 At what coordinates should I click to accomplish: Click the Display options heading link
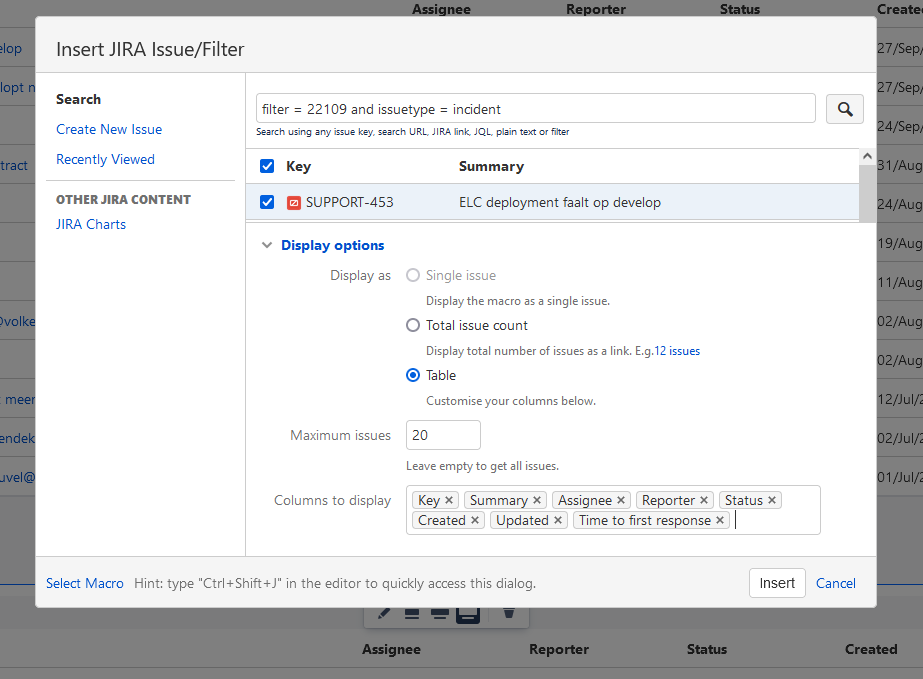[333, 245]
